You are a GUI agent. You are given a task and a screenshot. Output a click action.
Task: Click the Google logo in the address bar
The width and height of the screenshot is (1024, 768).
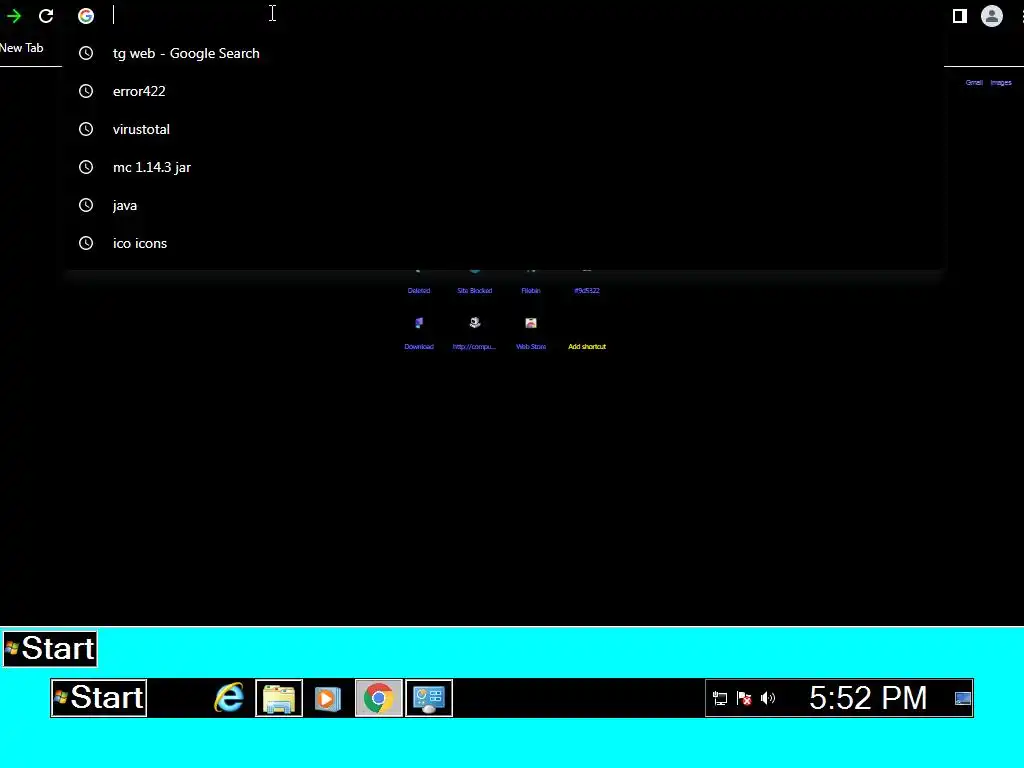86,16
